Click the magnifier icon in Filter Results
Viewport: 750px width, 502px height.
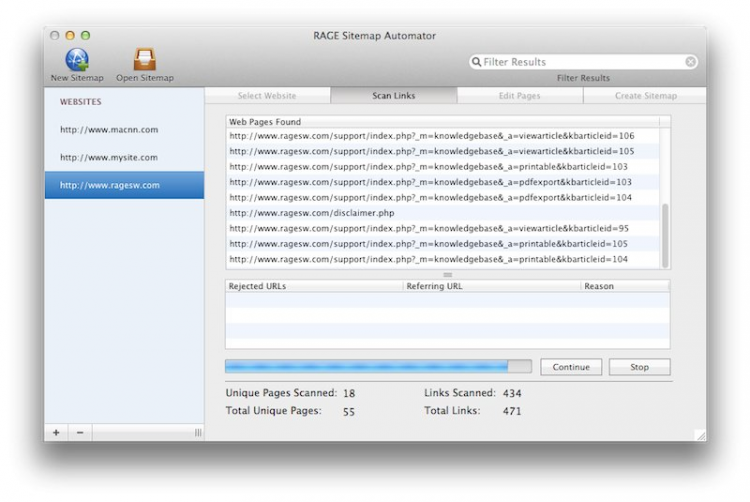pyautogui.click(x=476, y=62)
